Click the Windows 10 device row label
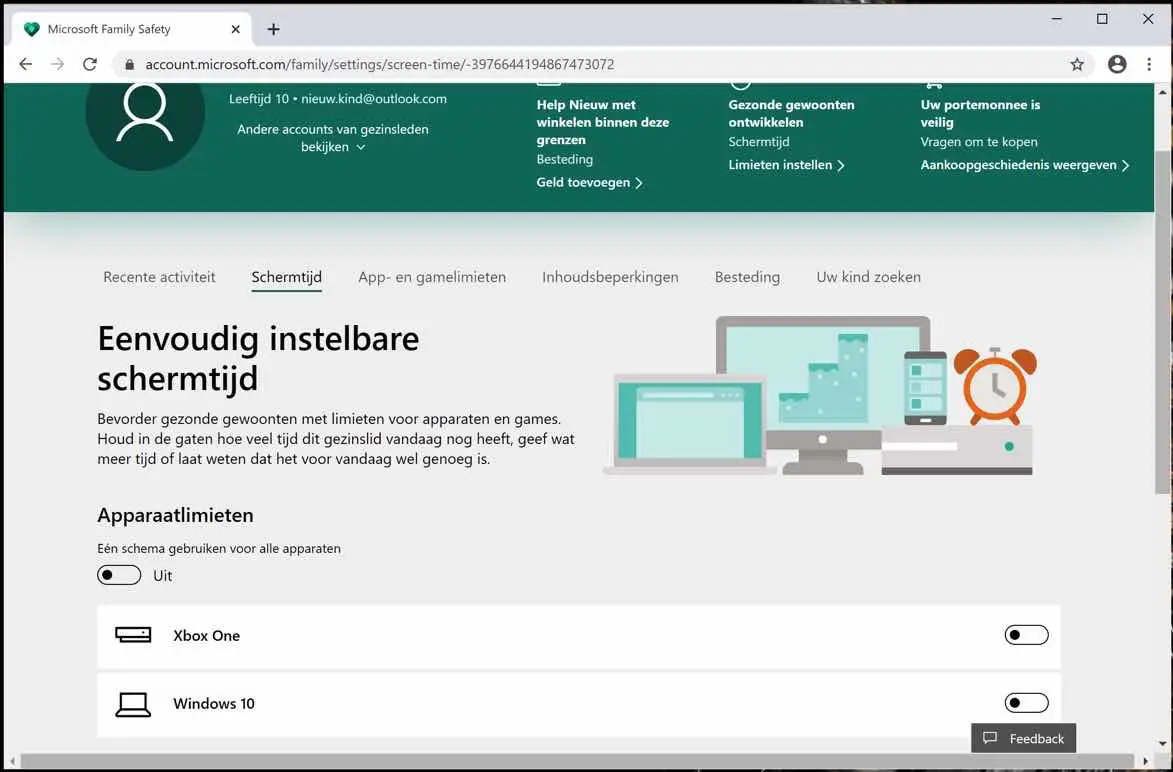This screenshot has width=1173, height=772. (x=214, y=704)
